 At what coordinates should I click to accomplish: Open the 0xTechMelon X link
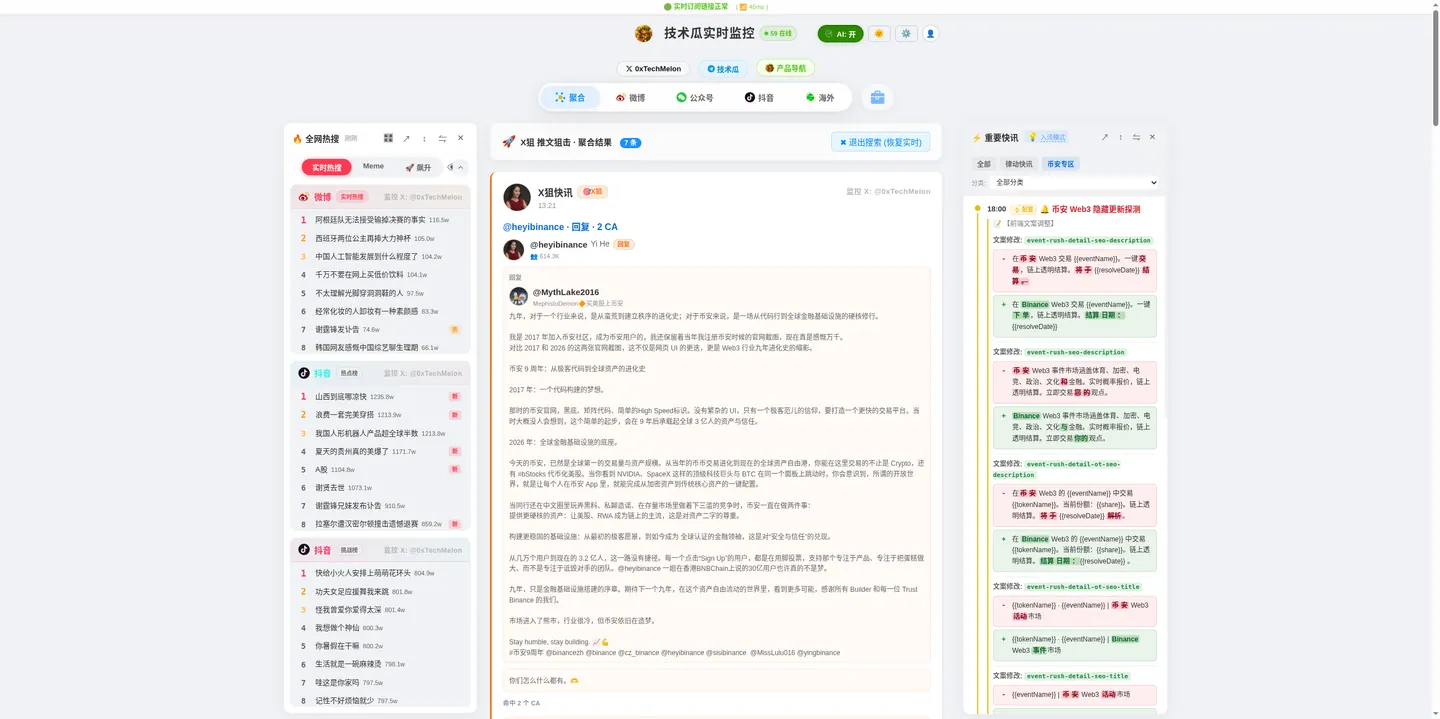(x=654, y=69)
